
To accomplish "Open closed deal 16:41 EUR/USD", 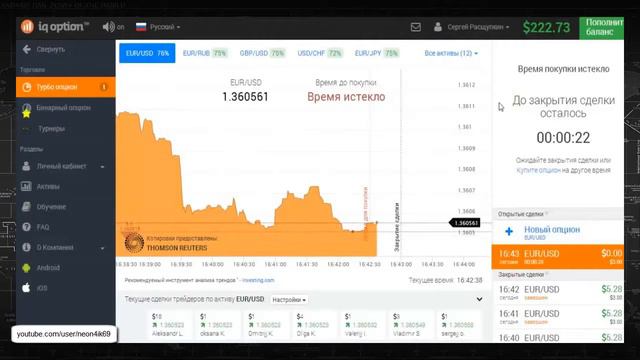I will coord(558,317).
